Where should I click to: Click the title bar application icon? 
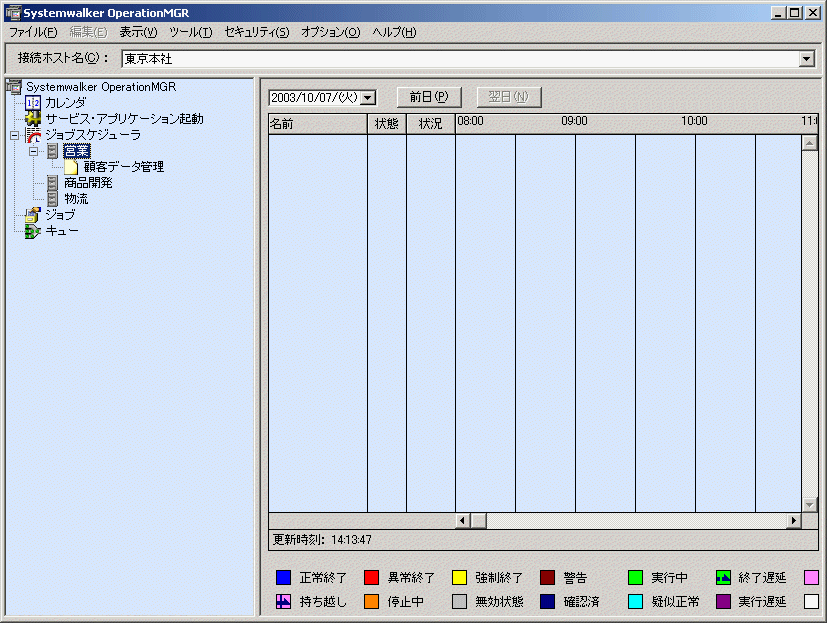click(x=13, y=13)
